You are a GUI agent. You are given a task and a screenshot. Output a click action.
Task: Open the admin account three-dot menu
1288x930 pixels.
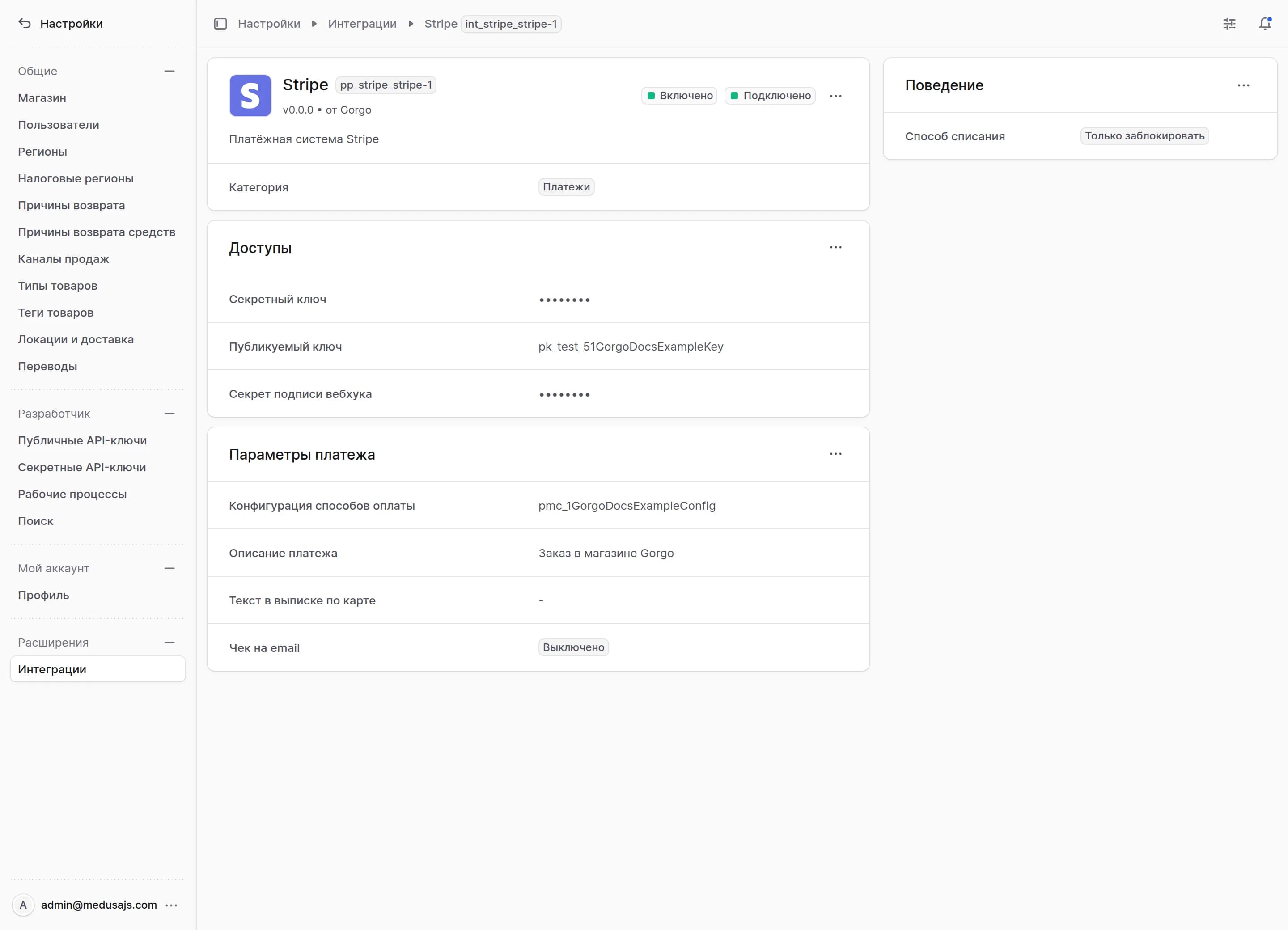[x=171, y=905]
